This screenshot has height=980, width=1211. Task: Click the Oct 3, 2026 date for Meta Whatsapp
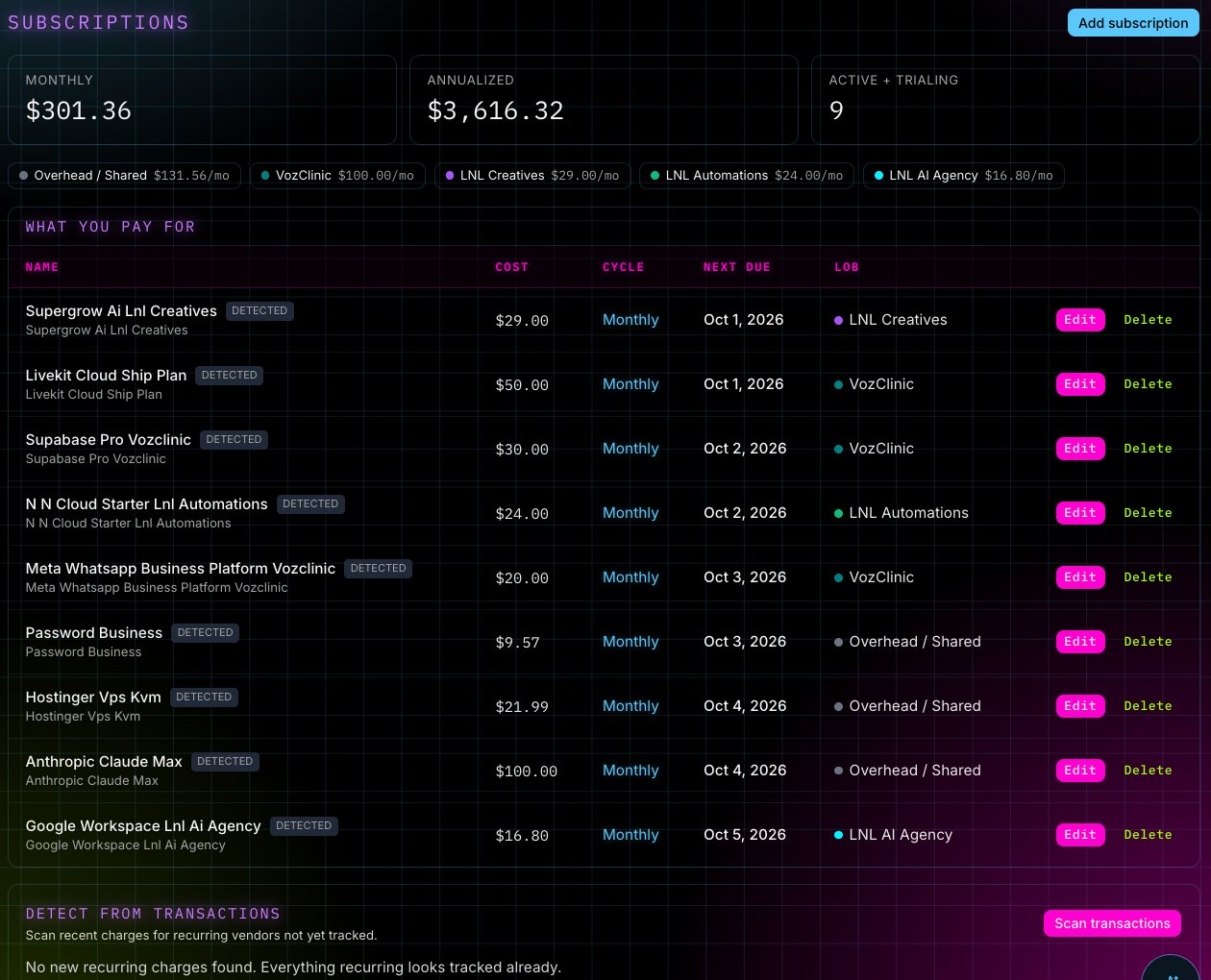click(x=745, y=577)
